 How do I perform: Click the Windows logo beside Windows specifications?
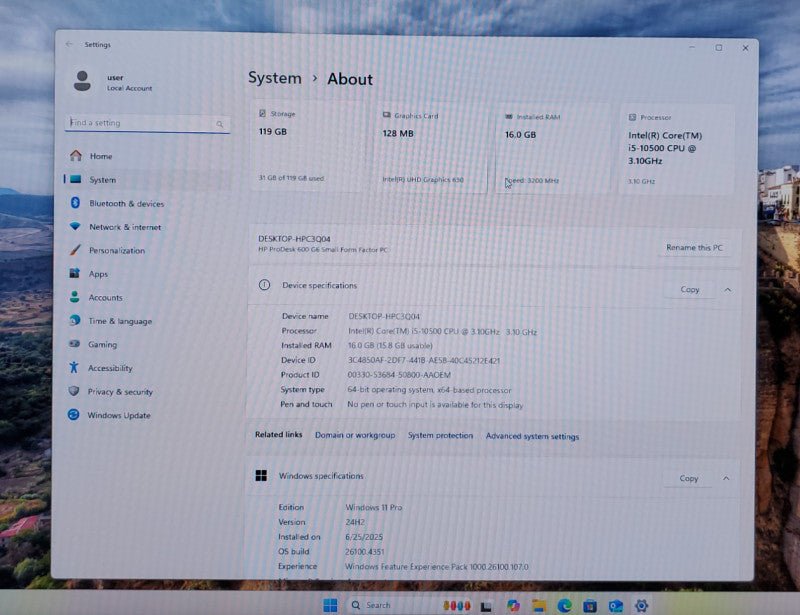click(261, 475)
